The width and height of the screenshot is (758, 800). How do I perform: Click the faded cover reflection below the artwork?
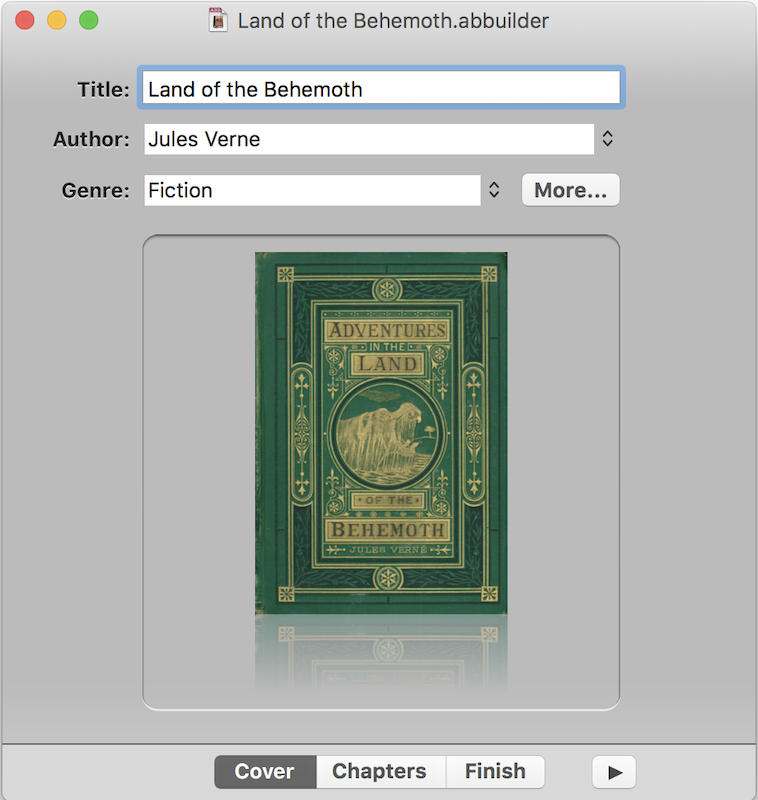381,652
